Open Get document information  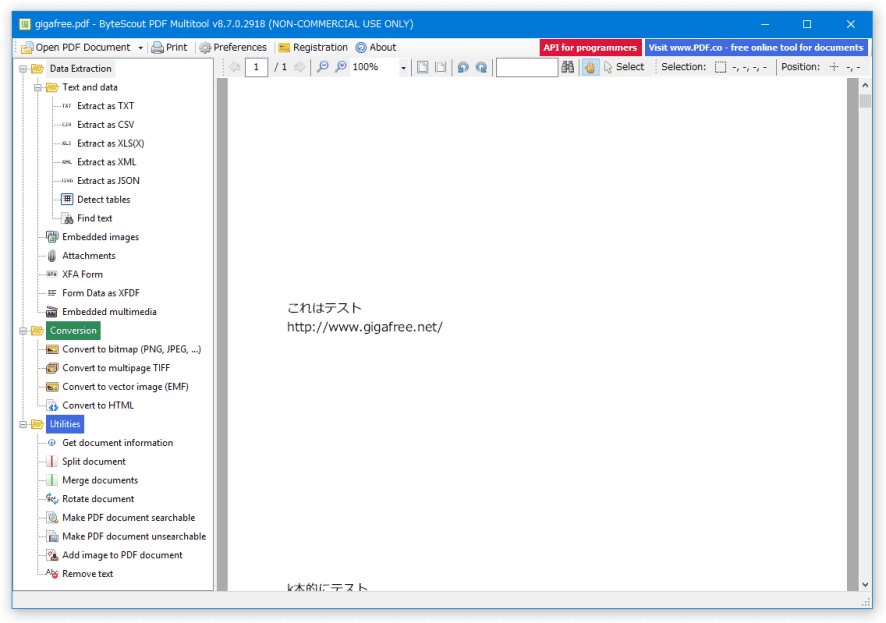[118, 443]
